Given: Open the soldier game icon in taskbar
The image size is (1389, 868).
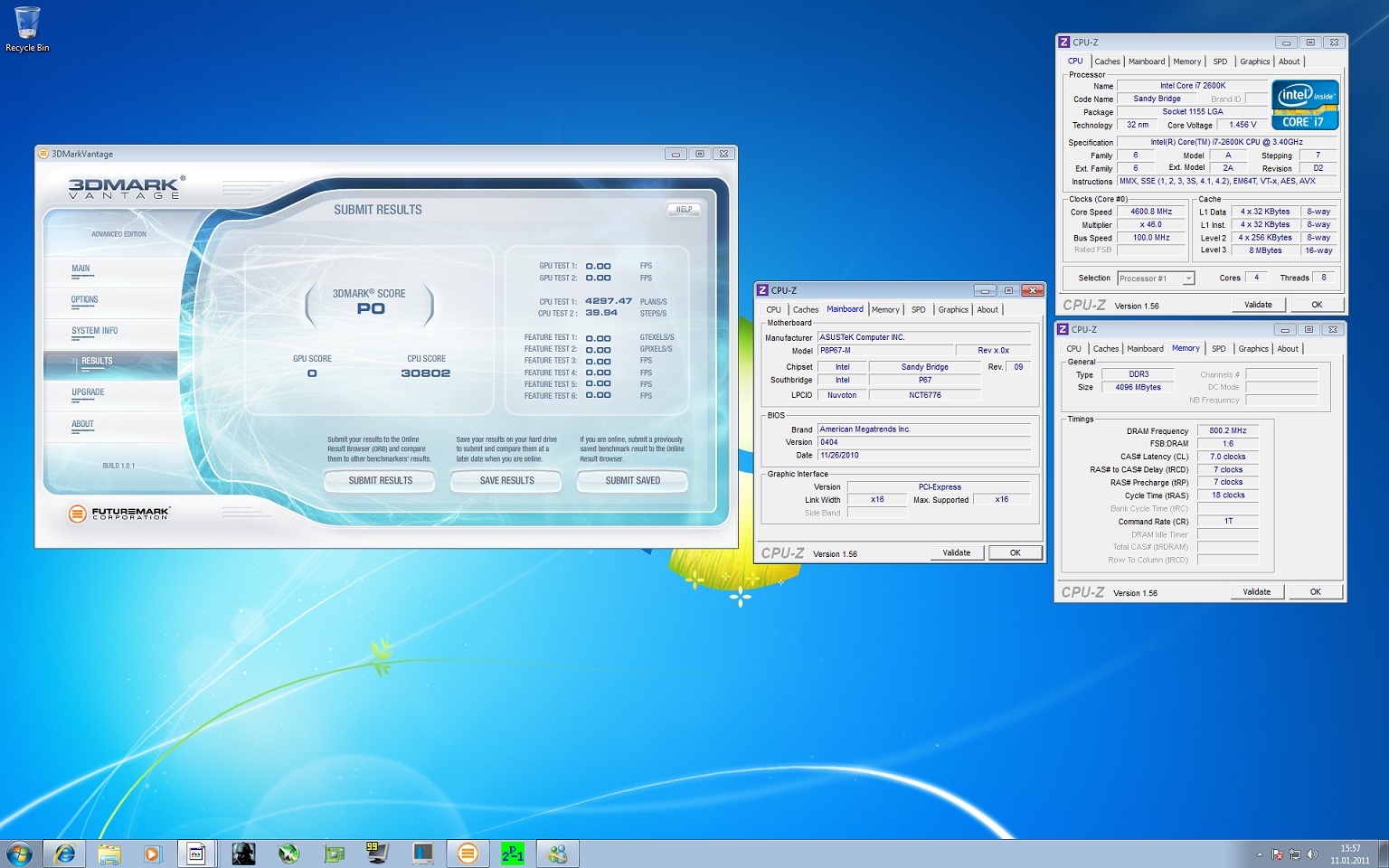Looking at the screenshot, I should coord(243,854).
